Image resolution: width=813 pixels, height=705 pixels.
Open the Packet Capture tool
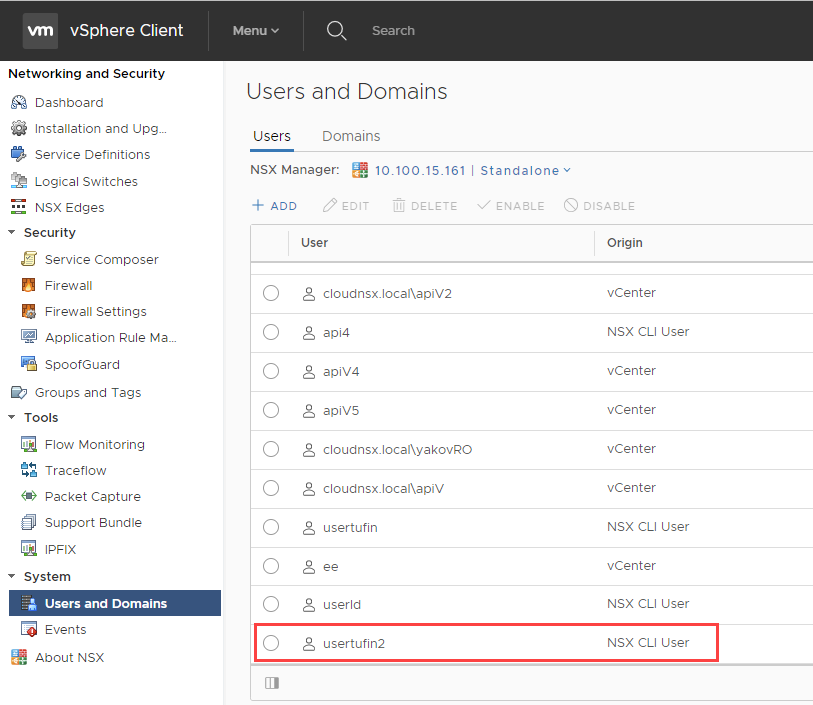[x=93, y=497]
